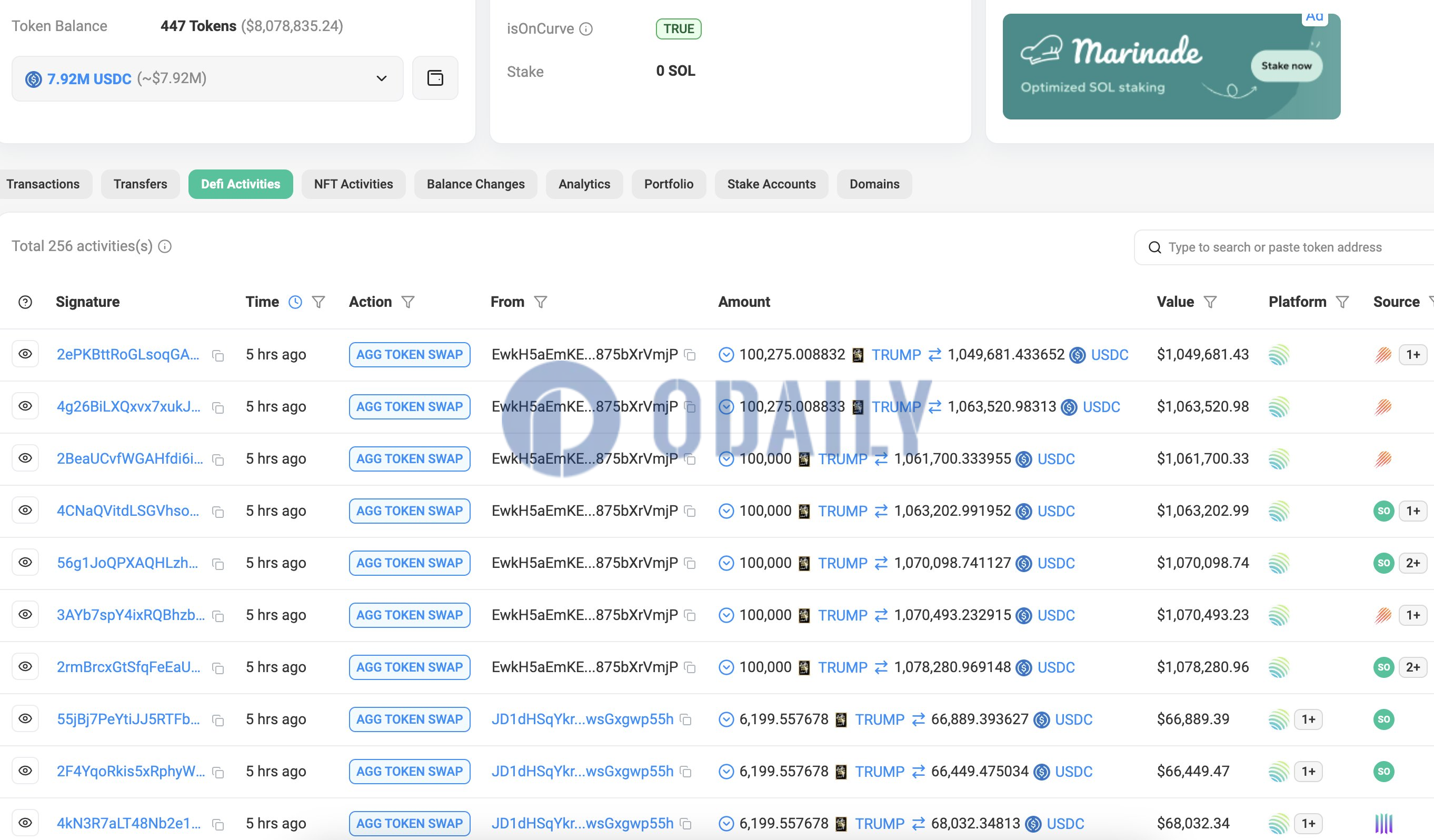This screenshot has height=840, width=1434.
Task: Open the Domains tab
Action: click(874, 184)
